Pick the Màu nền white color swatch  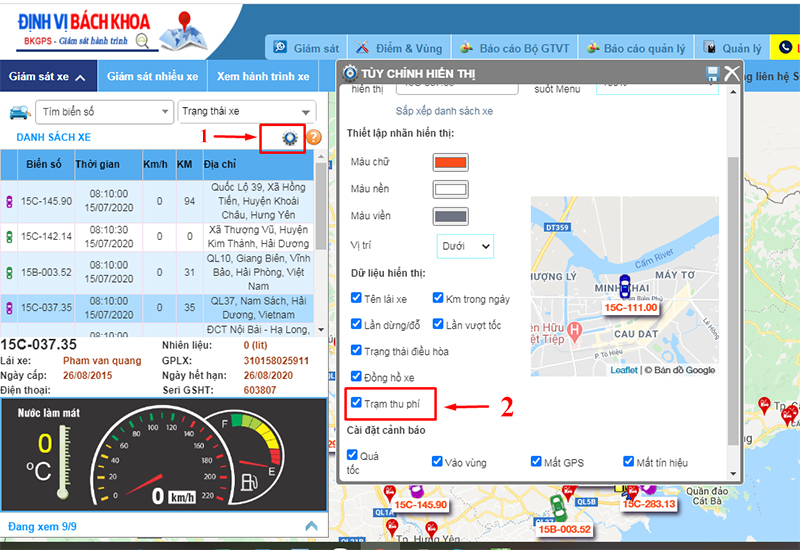coord(451,190)
